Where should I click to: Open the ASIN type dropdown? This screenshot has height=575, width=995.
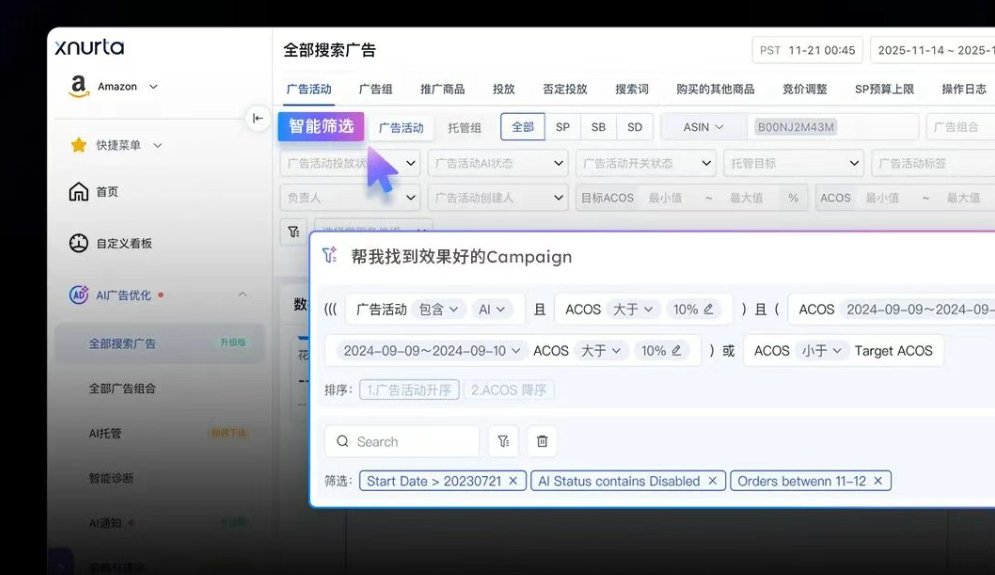tap(703, 127)
